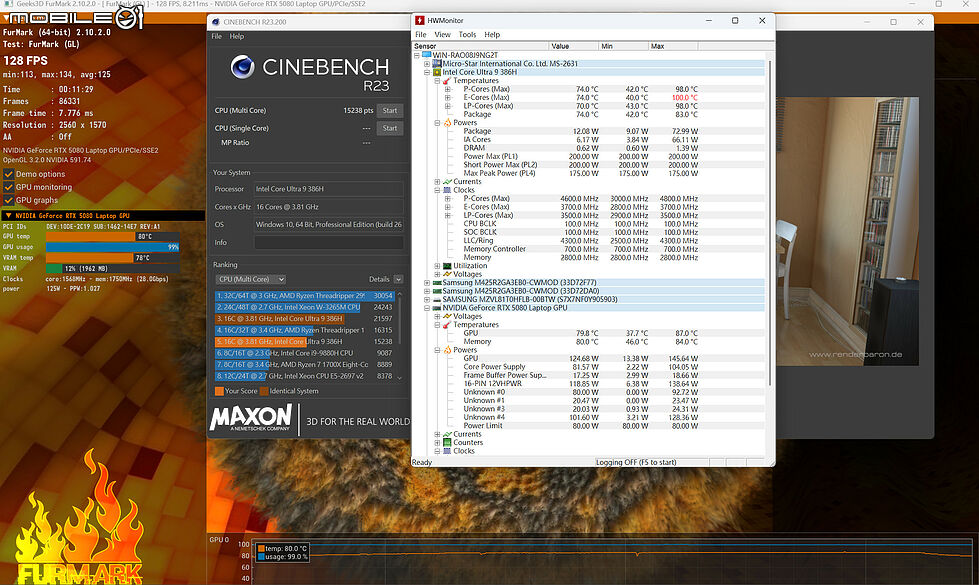The height and width of the screenshot is (585, 979).
Task: Toggle FurMark Demo options checkbox
Action: pyautogui.click(x=9, y=174)
